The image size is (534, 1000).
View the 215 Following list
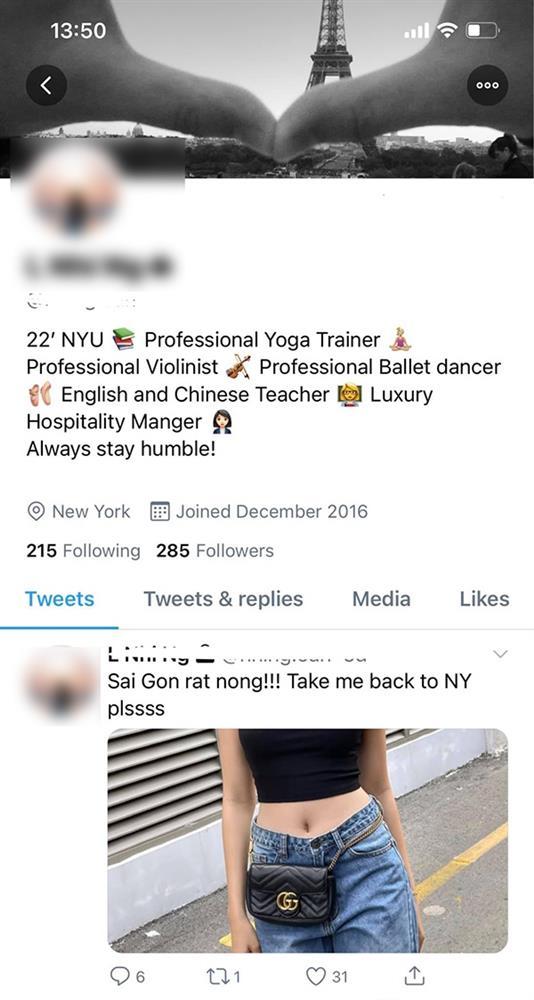point(83,551)
